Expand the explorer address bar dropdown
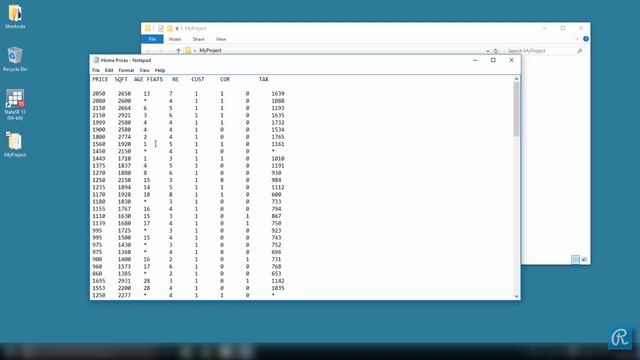The height and width of the screenshot is (360, 640). coord(488,51)
